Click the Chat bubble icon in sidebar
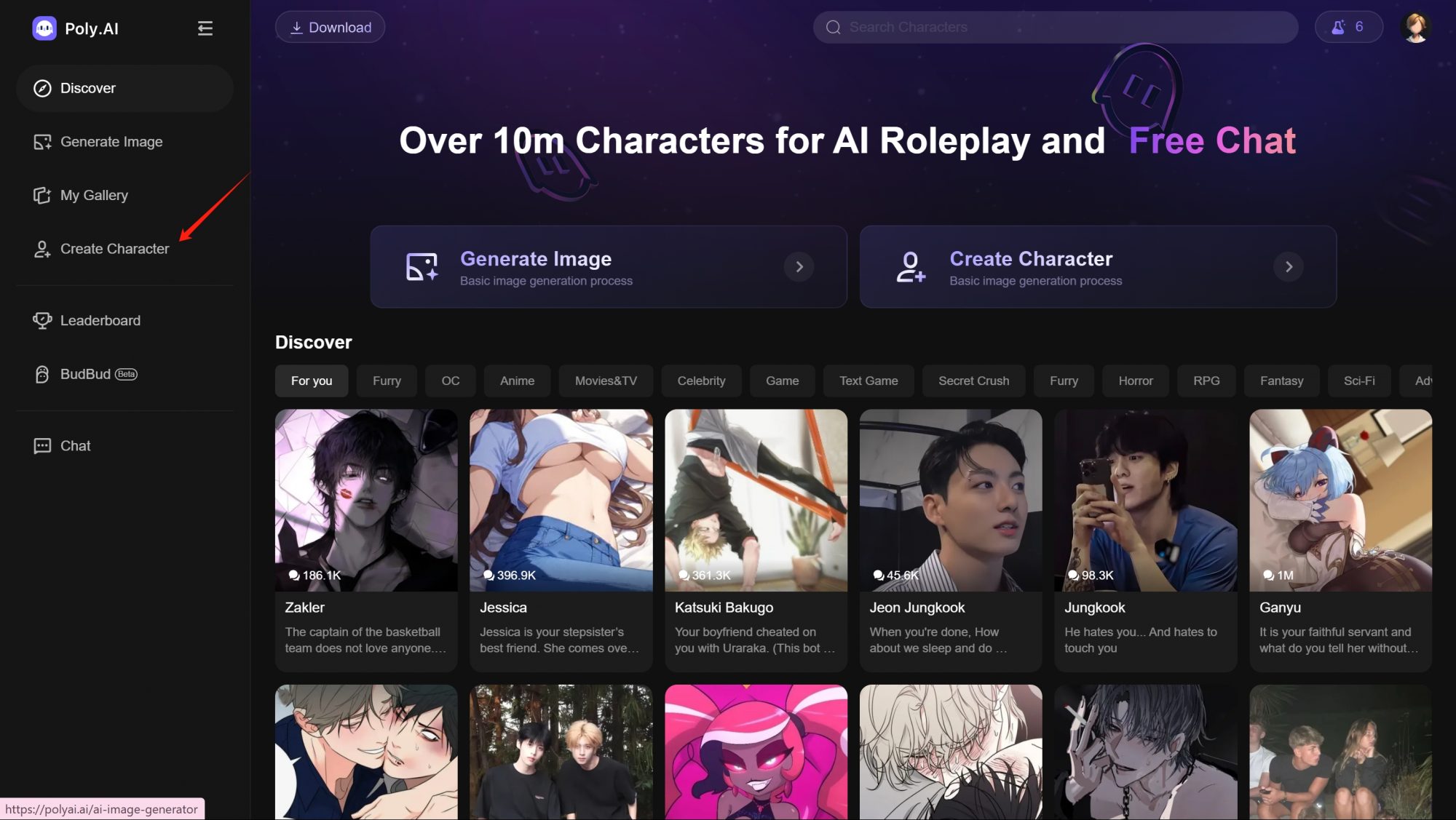The width and height of the screenshot is (1456, 820). (x=42, y=446)
